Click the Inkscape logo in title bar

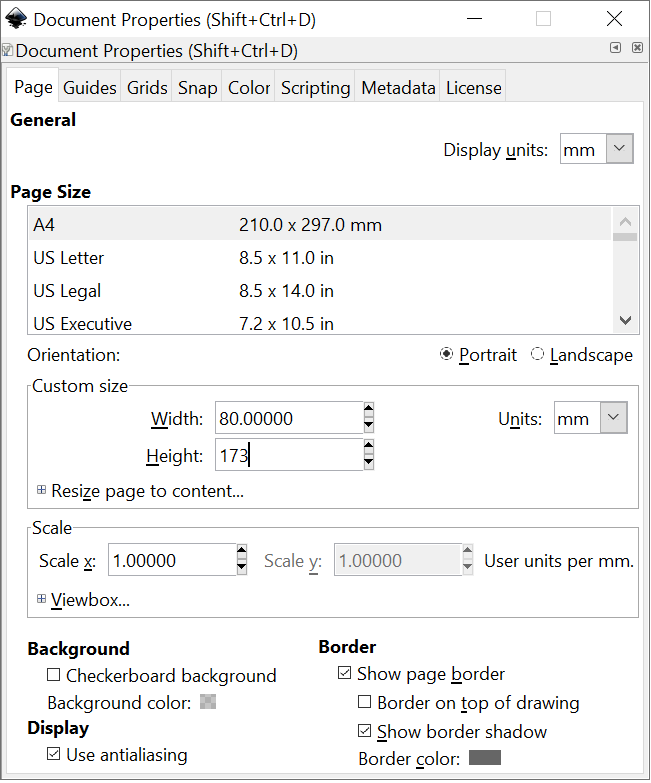point(16,19)
